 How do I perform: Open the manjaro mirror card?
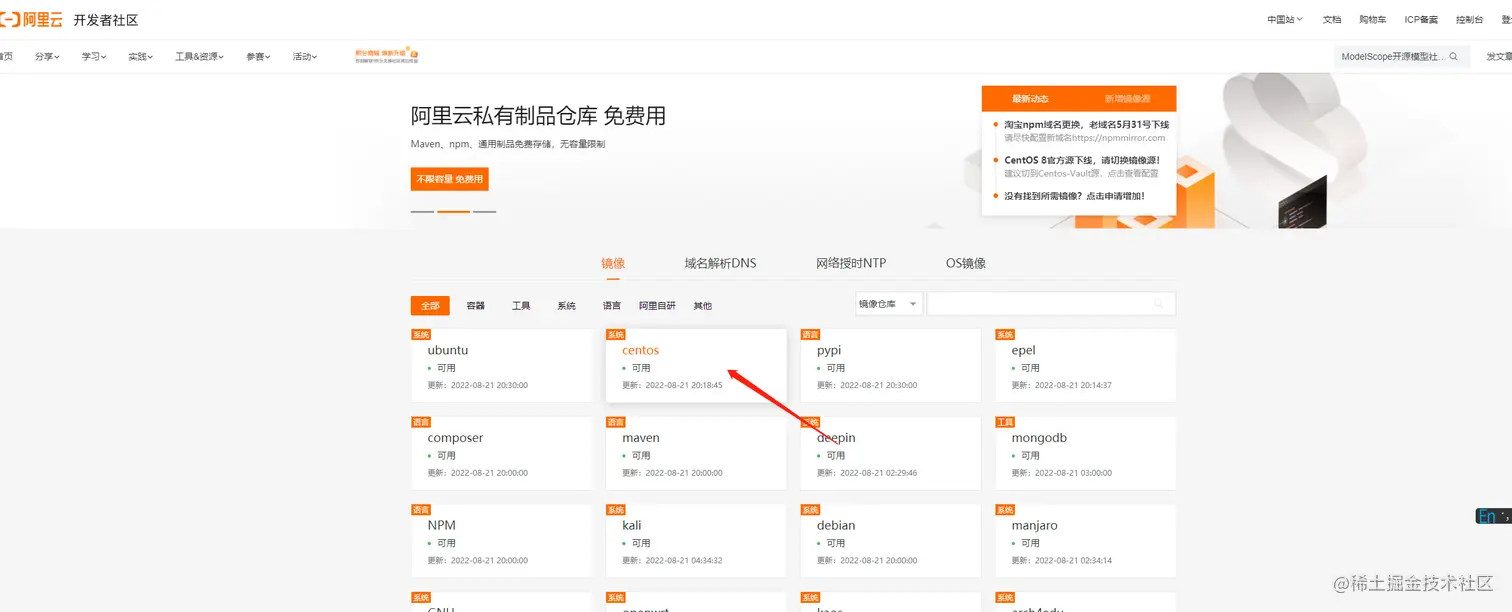pyautogui.click(x=1085, y=541)
